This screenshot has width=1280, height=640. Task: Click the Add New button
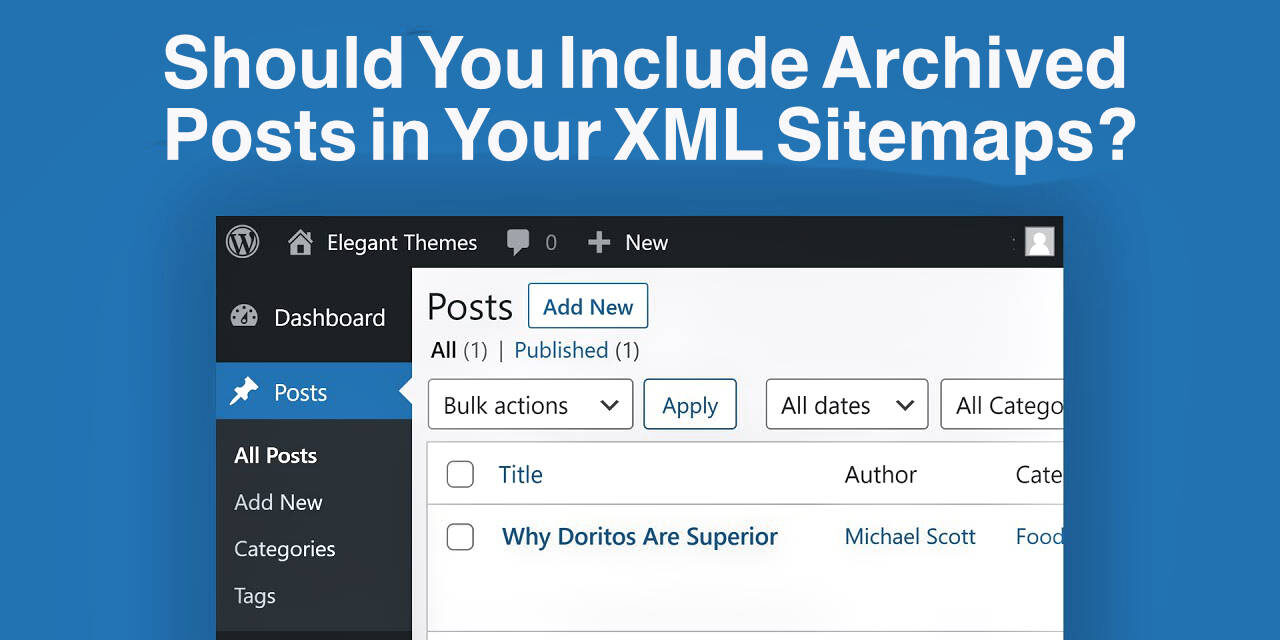coord(588,306)
